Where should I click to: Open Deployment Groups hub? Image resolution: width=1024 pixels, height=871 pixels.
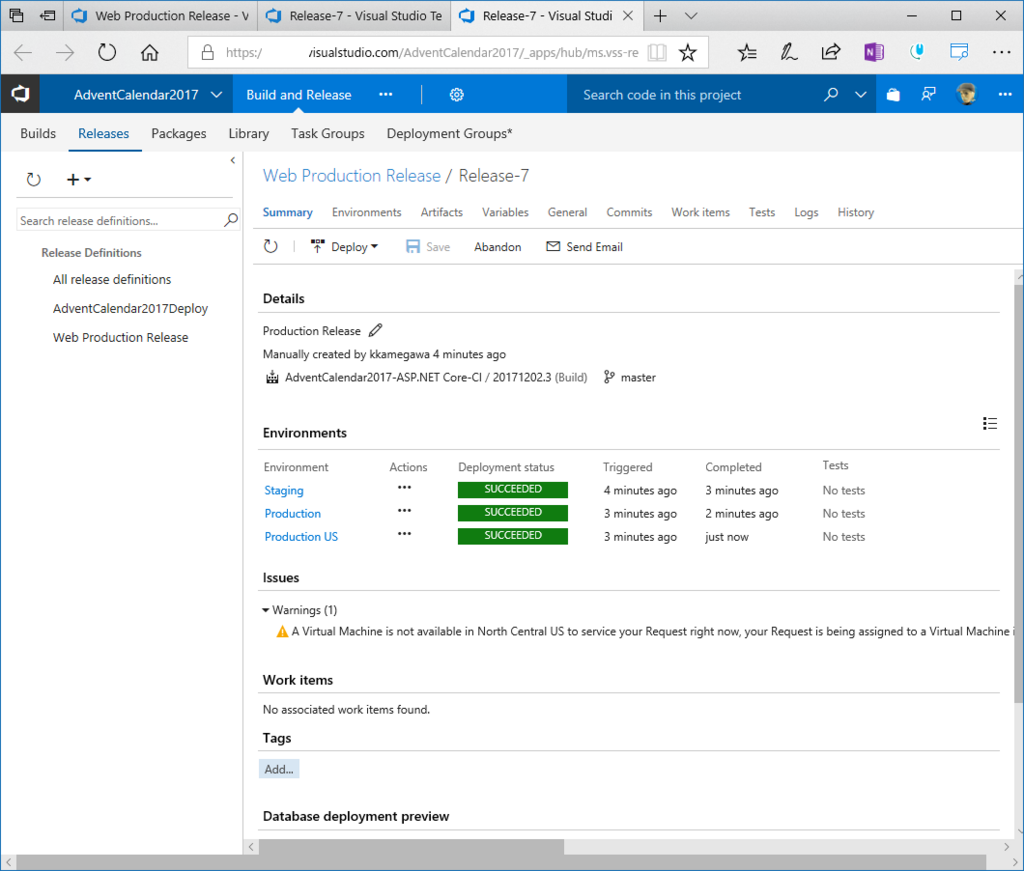click(x=449, y=133)
